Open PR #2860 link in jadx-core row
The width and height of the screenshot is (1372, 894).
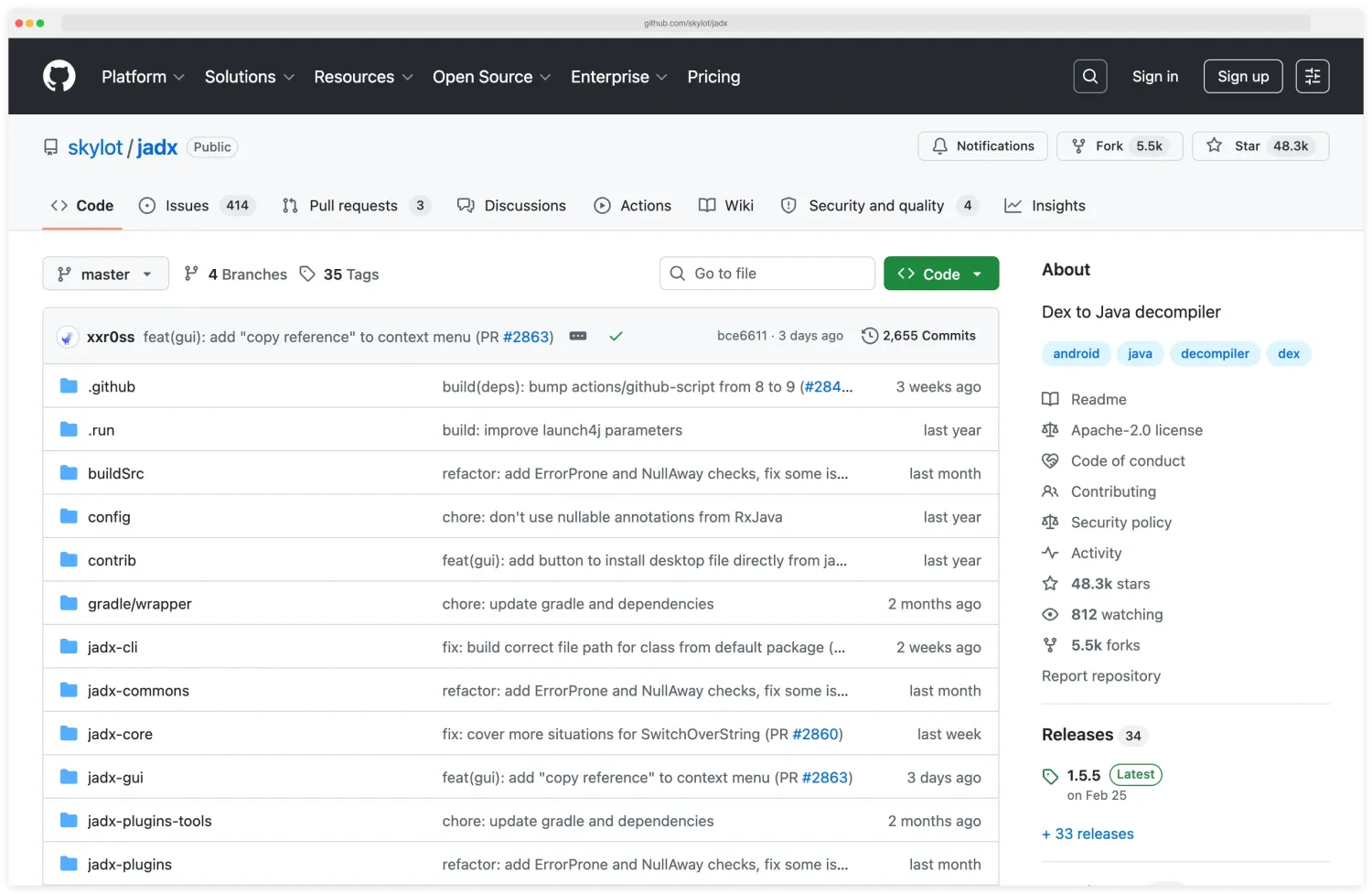[x=815, y=734]
